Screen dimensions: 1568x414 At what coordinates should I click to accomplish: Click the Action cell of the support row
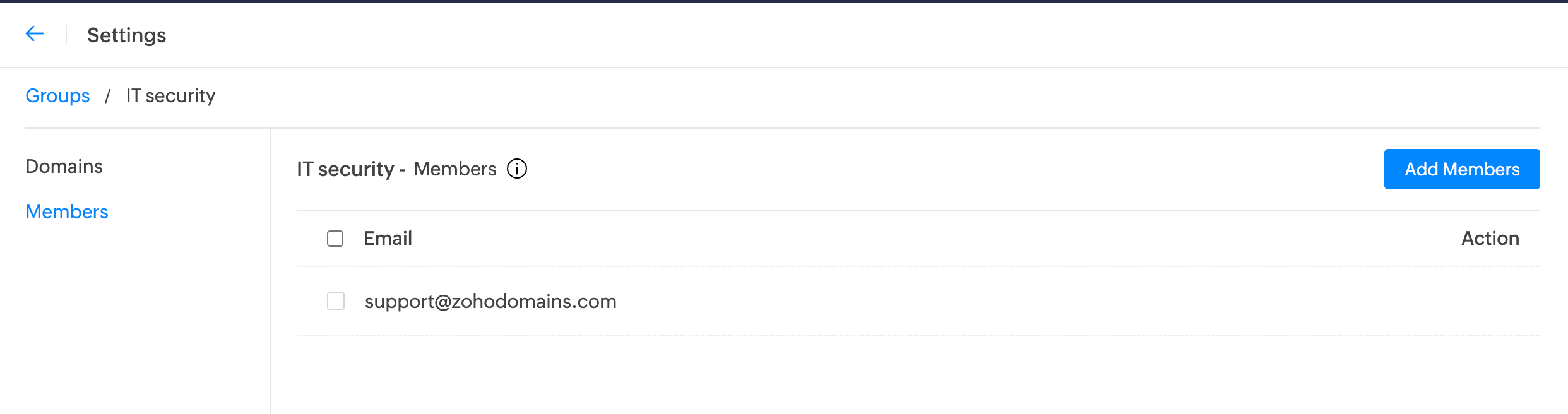pyautogui.click(x=1490, y=302)
